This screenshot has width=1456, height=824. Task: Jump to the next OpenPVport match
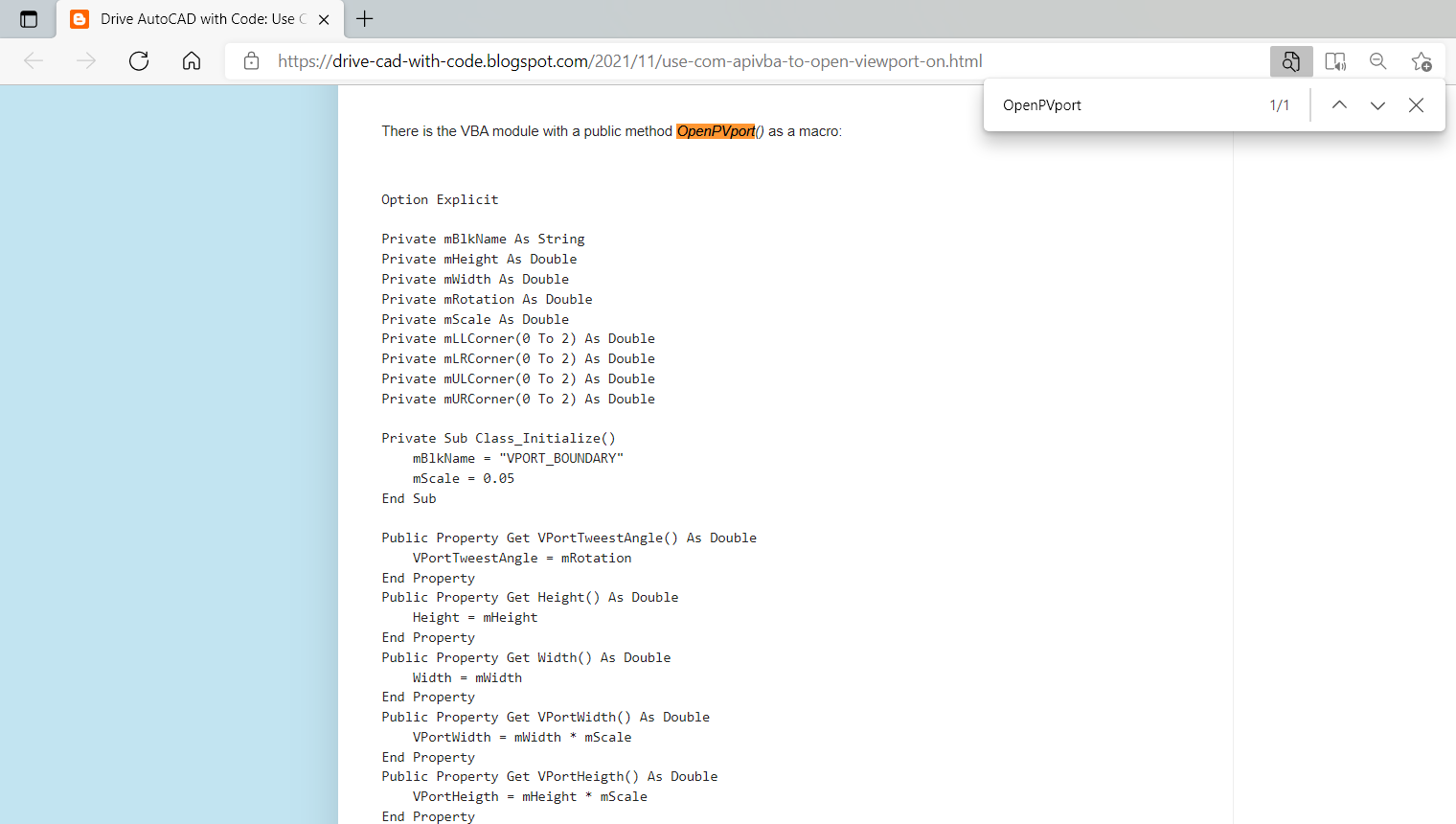point(1377,104)
